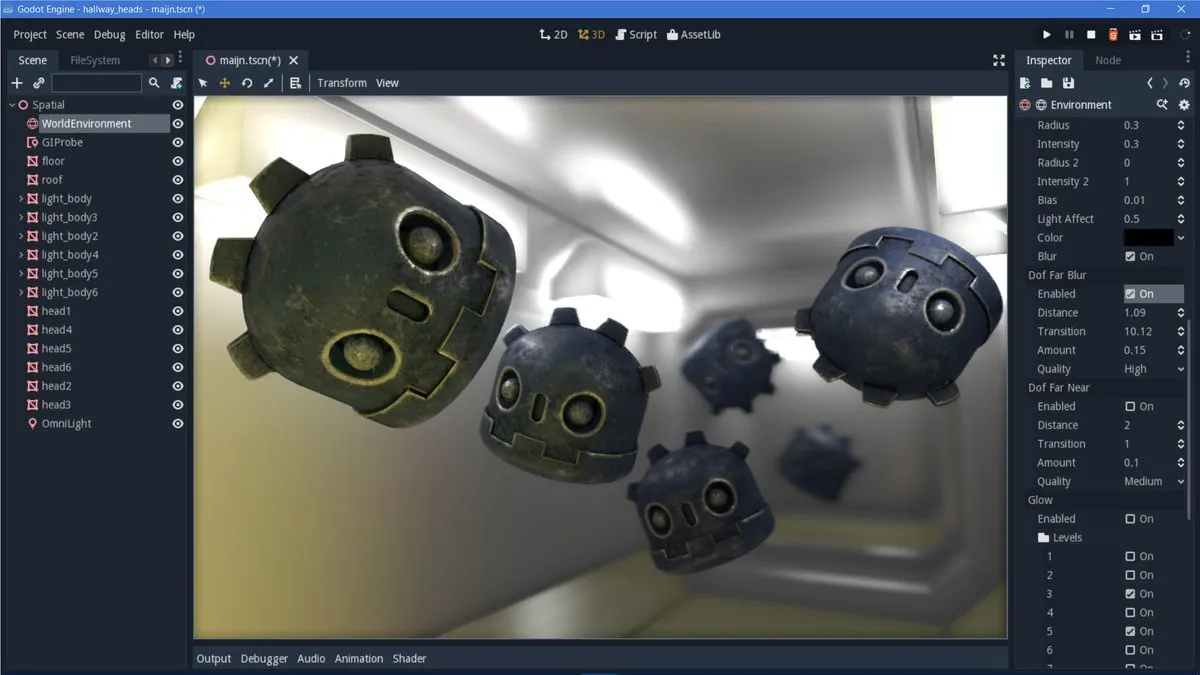Select the Scale mode tool
The height and width of the screenshot is (675, 1200).
click(268, 83)
